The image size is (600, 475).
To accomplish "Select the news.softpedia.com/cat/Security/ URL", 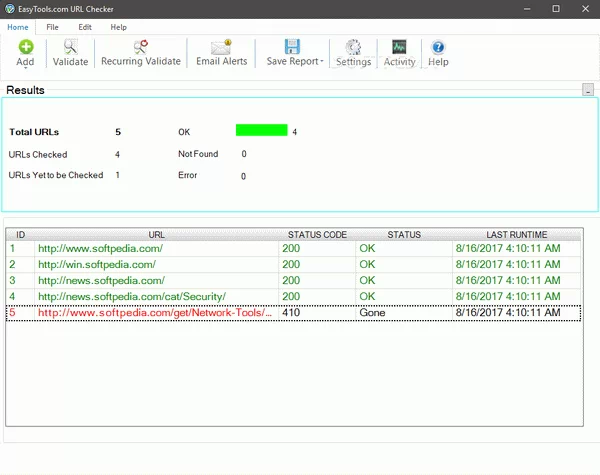I will (x=132, y=297).
